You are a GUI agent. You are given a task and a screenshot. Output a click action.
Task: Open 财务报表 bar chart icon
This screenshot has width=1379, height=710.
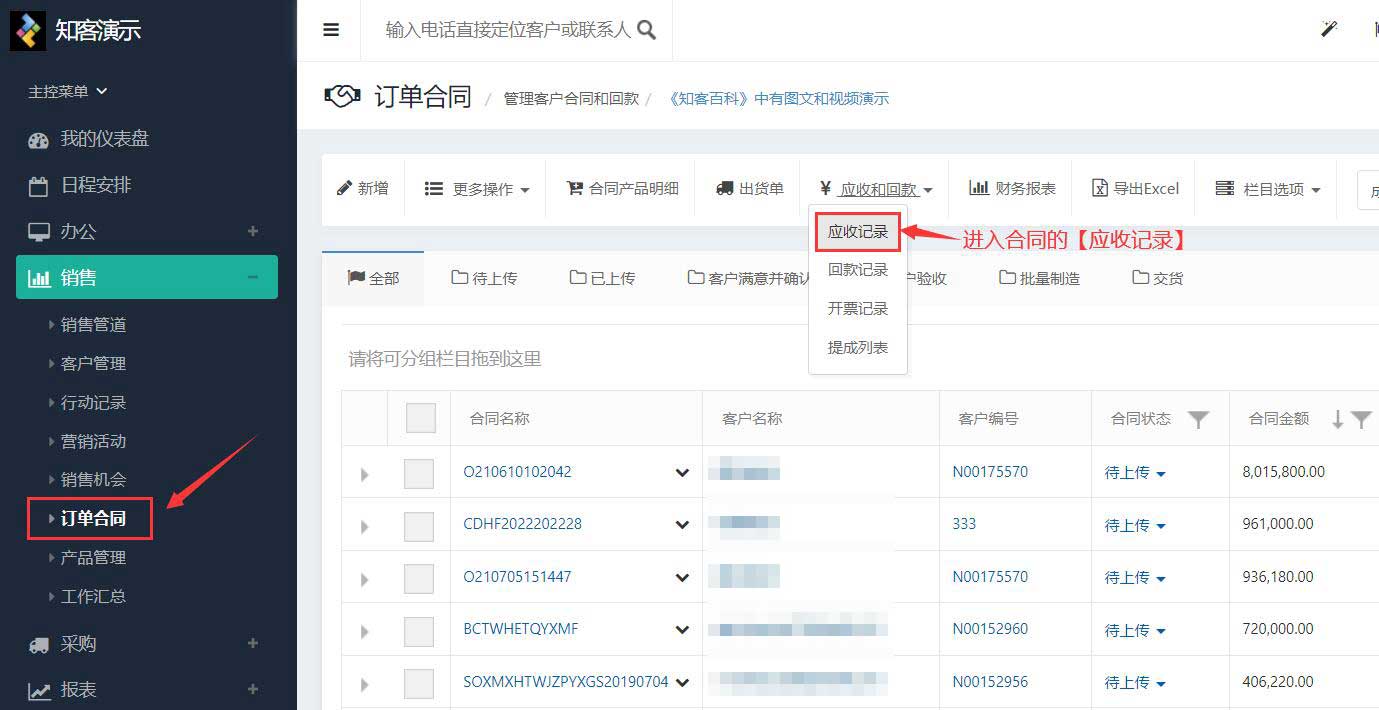click(979, 188)
